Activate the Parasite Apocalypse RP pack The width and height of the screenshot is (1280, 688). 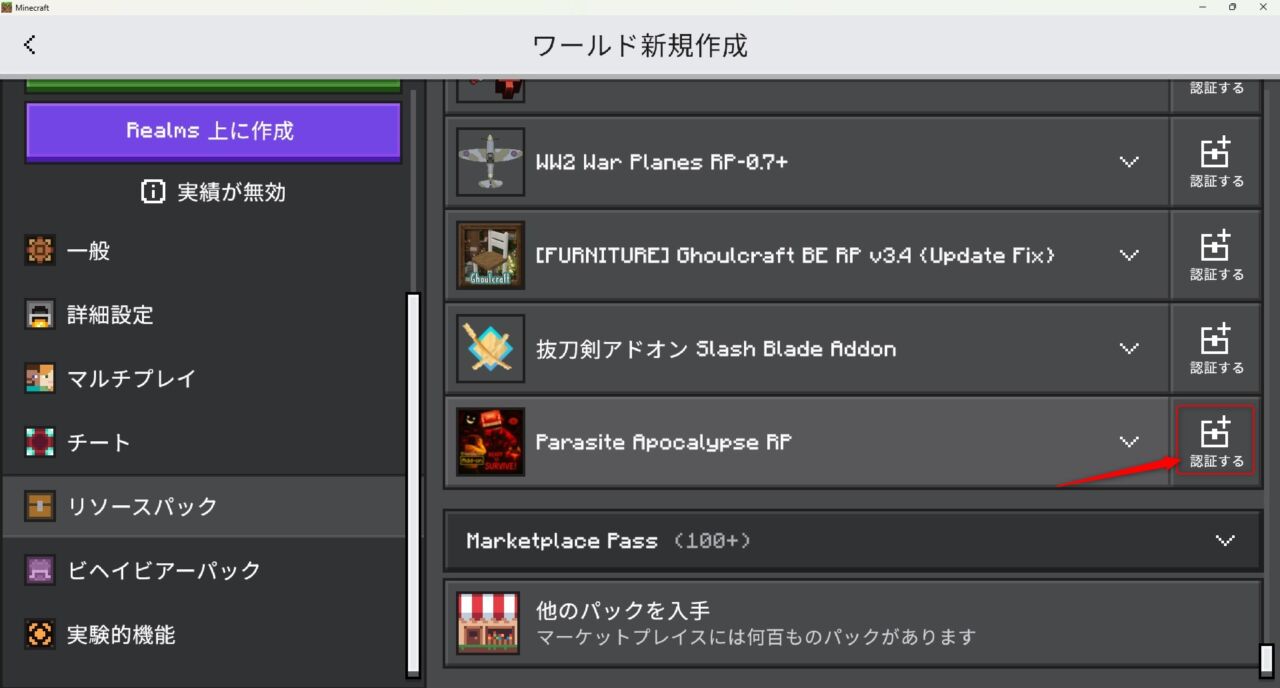click(1216, 442)
